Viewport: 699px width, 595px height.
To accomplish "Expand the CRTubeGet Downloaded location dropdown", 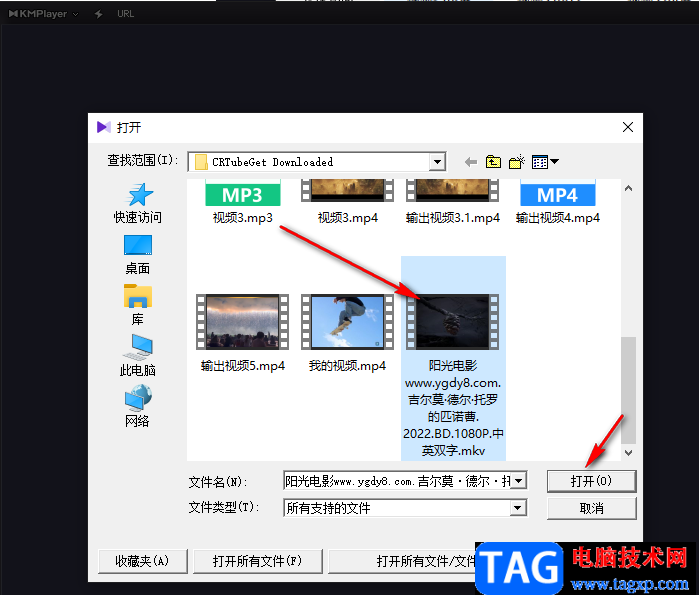I will click(437, 162).
